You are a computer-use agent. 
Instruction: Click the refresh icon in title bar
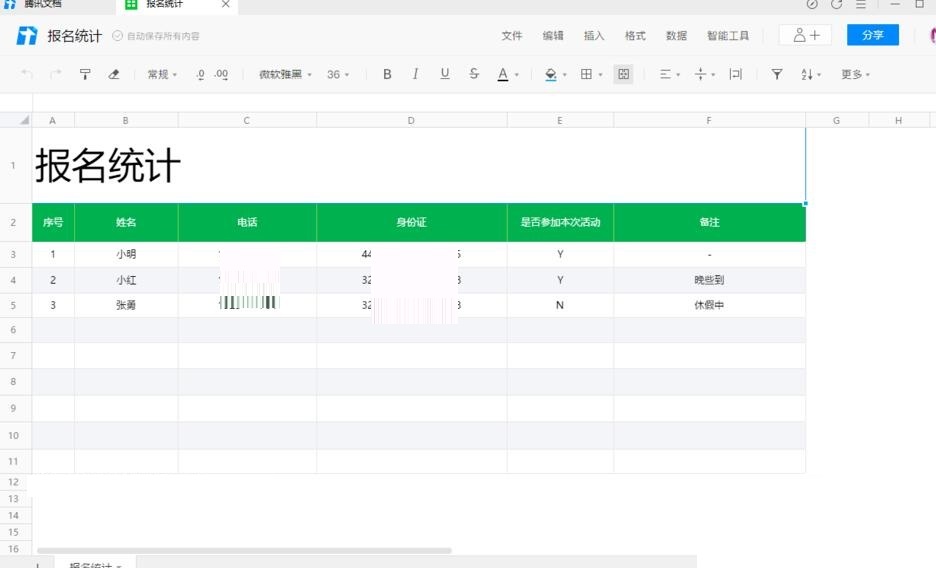836,4
